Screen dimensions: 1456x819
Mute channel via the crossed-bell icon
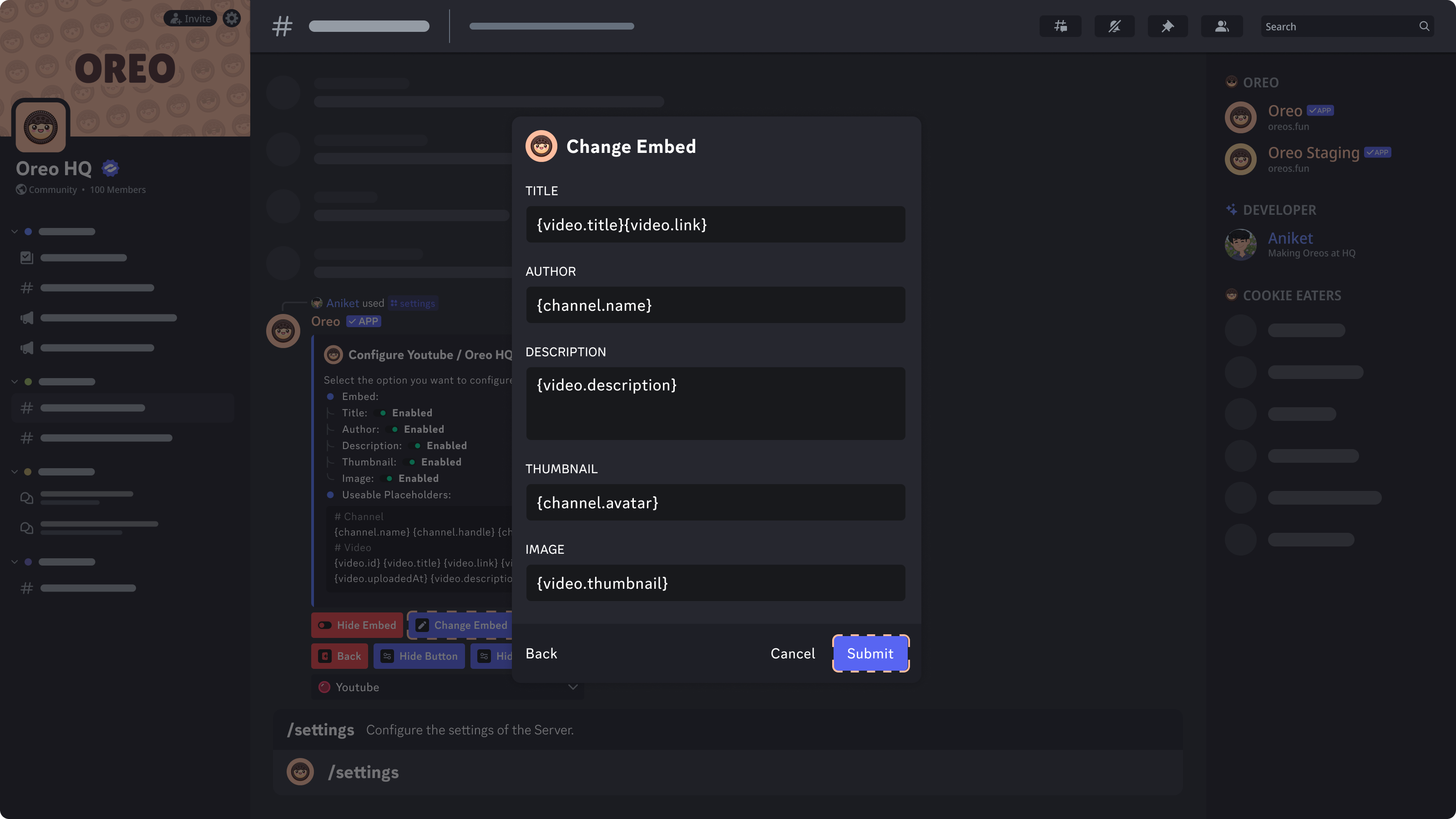coord(1114,26)
